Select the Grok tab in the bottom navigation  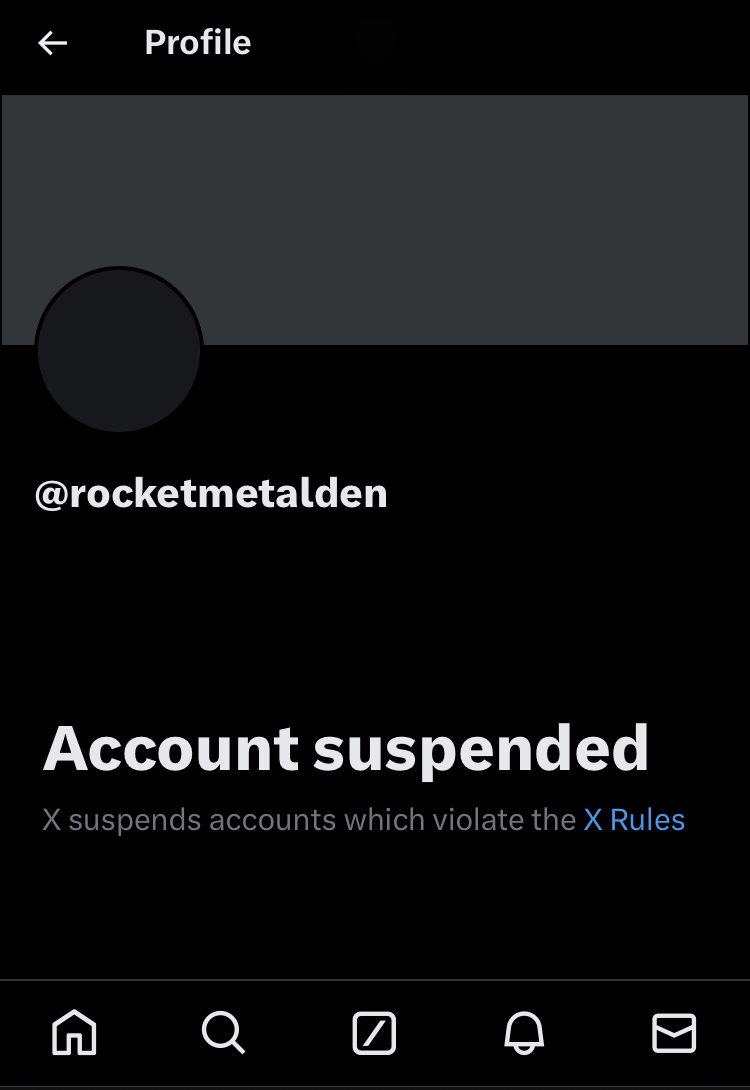pos(374,1033)
